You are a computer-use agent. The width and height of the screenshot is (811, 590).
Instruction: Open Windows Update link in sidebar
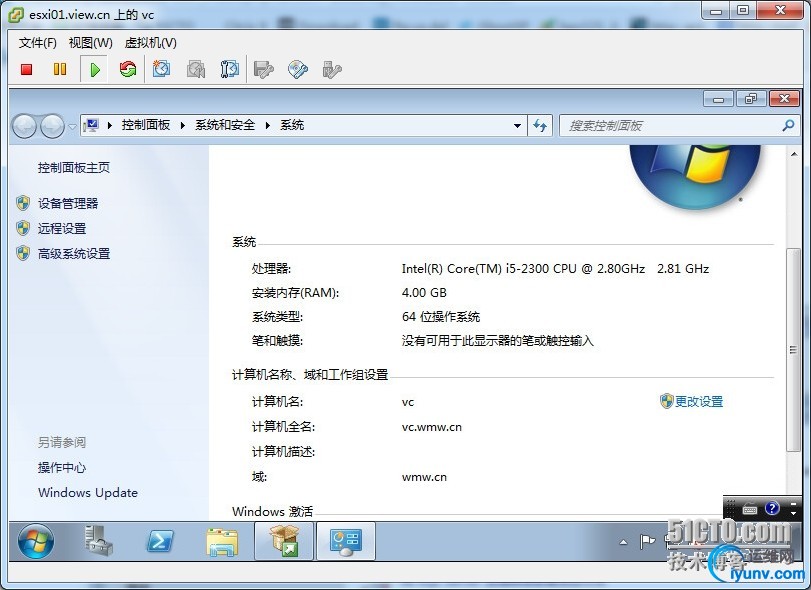click(88, 493)
